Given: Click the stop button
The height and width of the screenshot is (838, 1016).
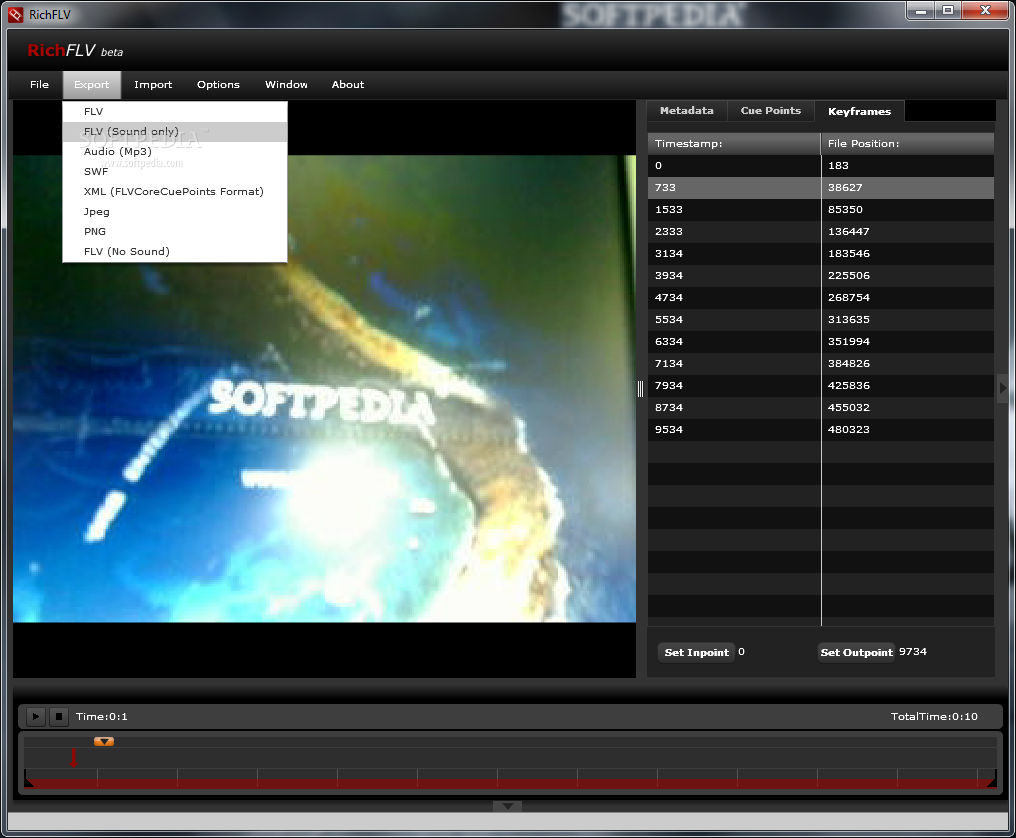Looking at the screenshot, I should pyautogui.click(x=59, y=716).
